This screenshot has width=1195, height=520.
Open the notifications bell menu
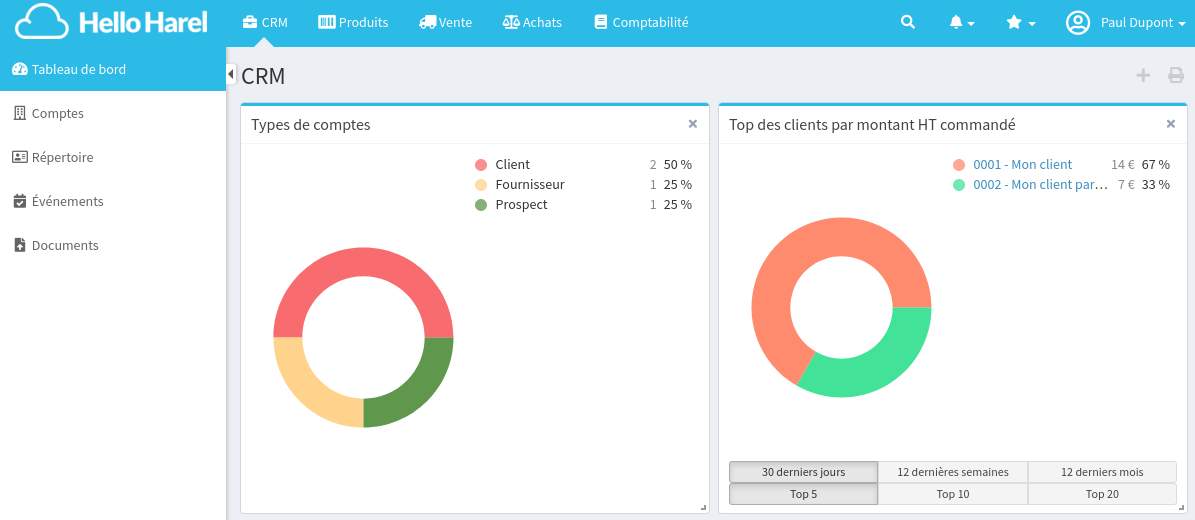(x=961, y=22)
